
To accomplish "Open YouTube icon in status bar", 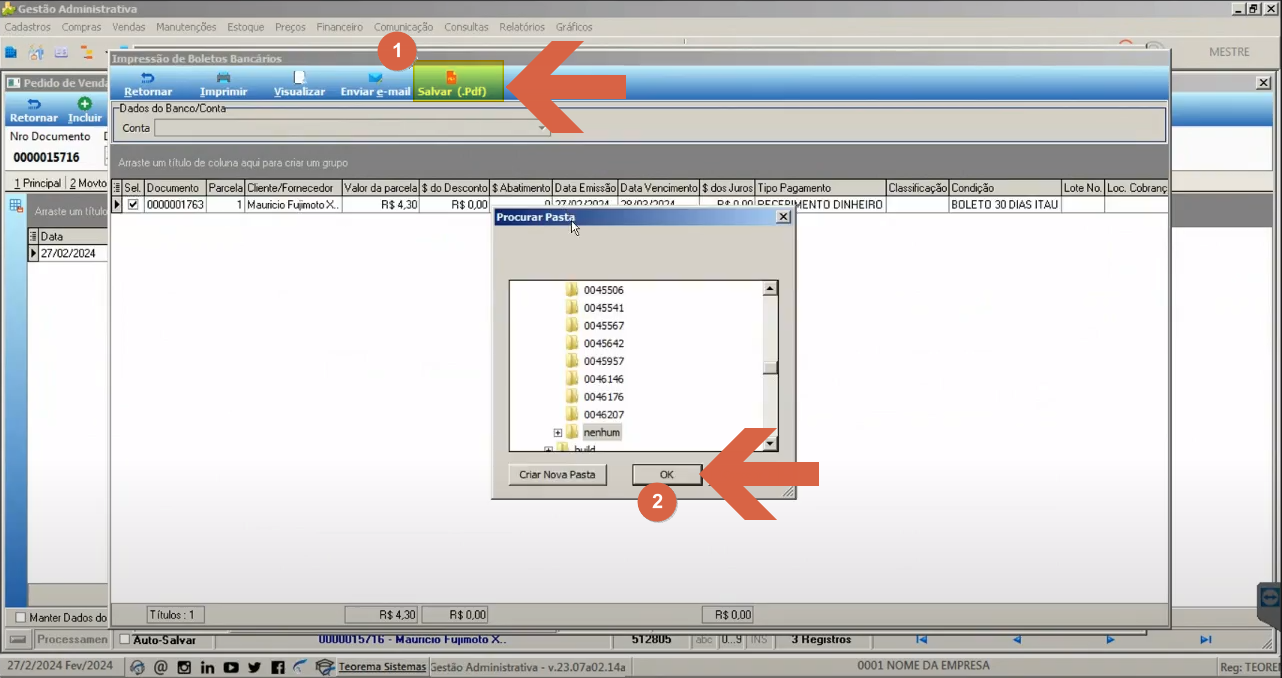I will [231, 667].
